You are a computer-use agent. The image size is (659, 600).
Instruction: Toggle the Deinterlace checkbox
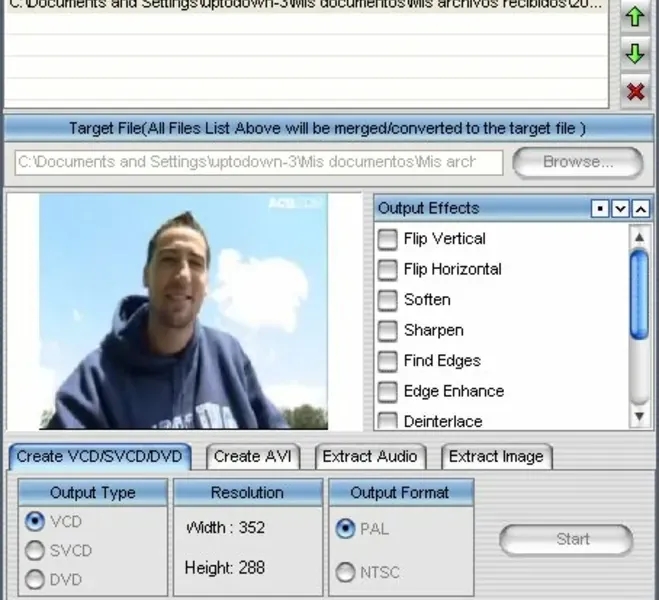[387, 421]
